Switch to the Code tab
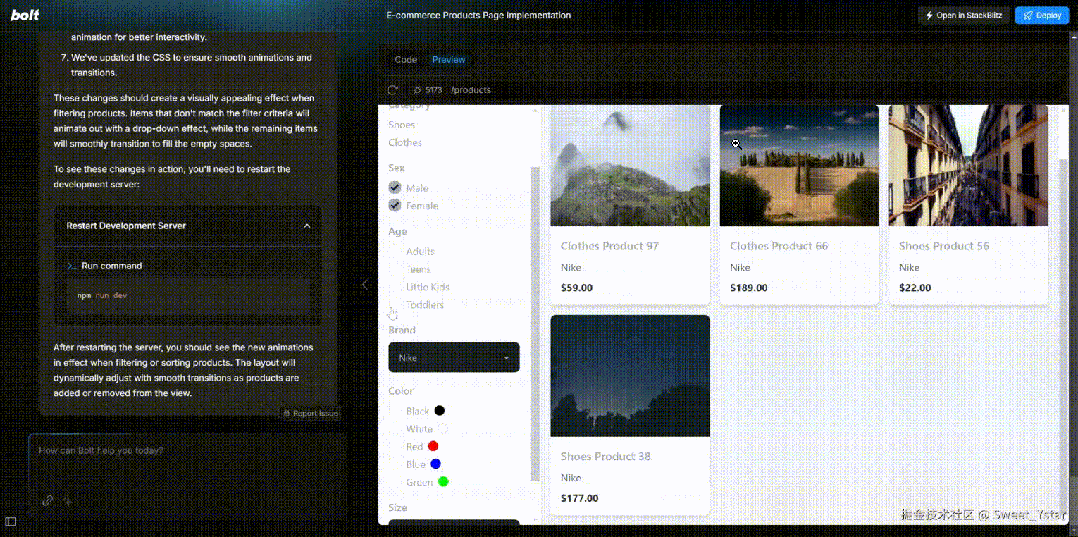The height and width of the screenshot is (537, 1078). click(x=406, y=60)
